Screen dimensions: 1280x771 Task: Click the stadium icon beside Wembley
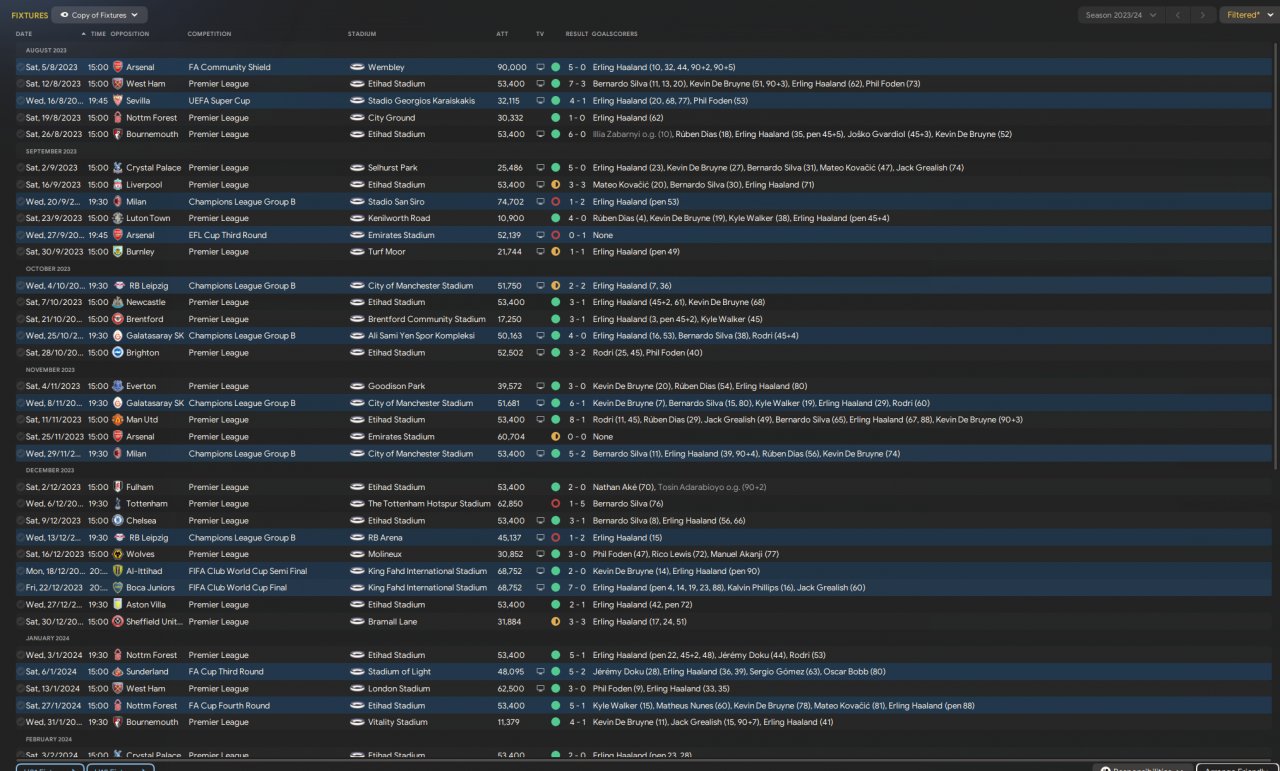[357, 67]
